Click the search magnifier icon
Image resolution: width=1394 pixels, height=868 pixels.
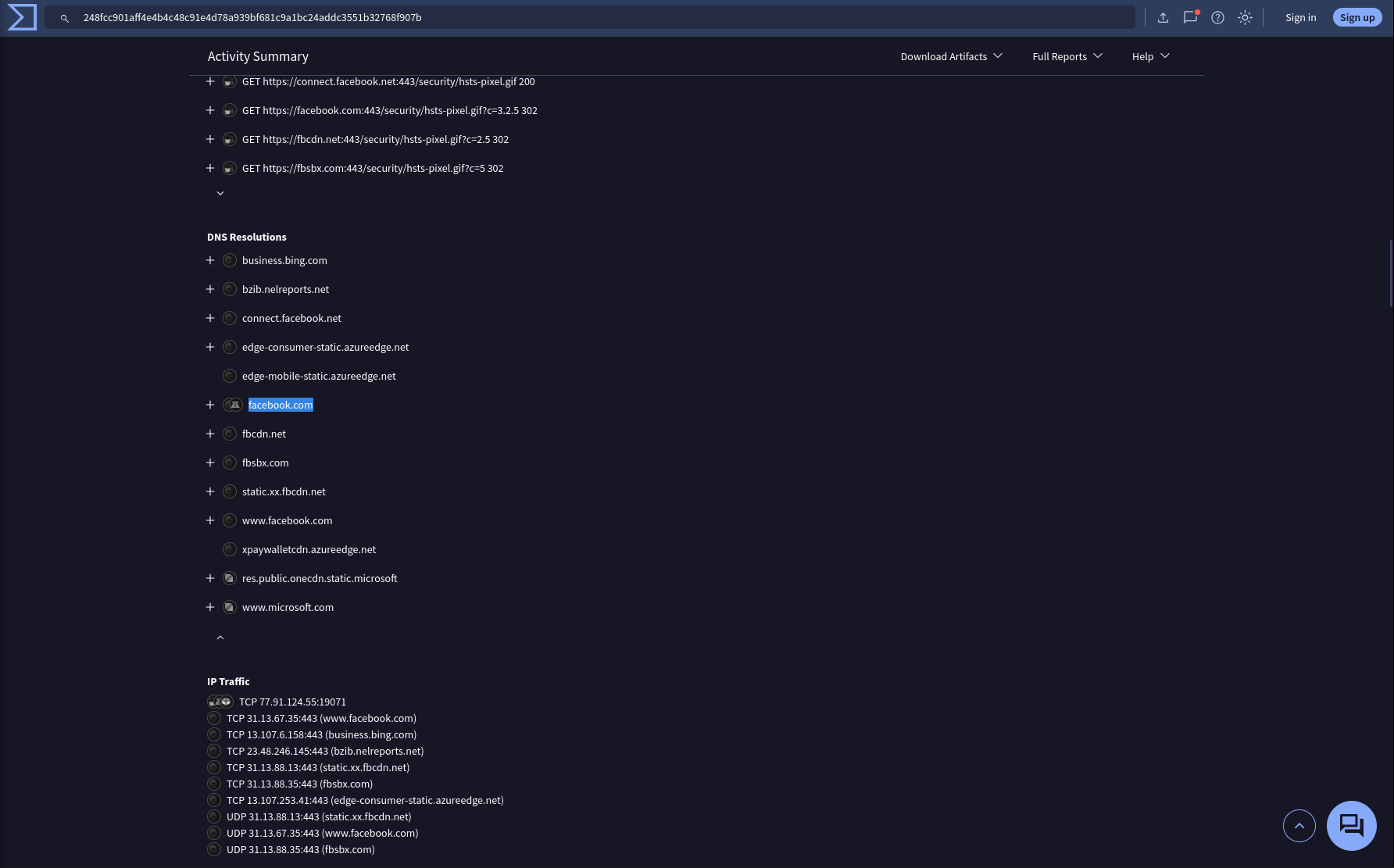[65, 18]
